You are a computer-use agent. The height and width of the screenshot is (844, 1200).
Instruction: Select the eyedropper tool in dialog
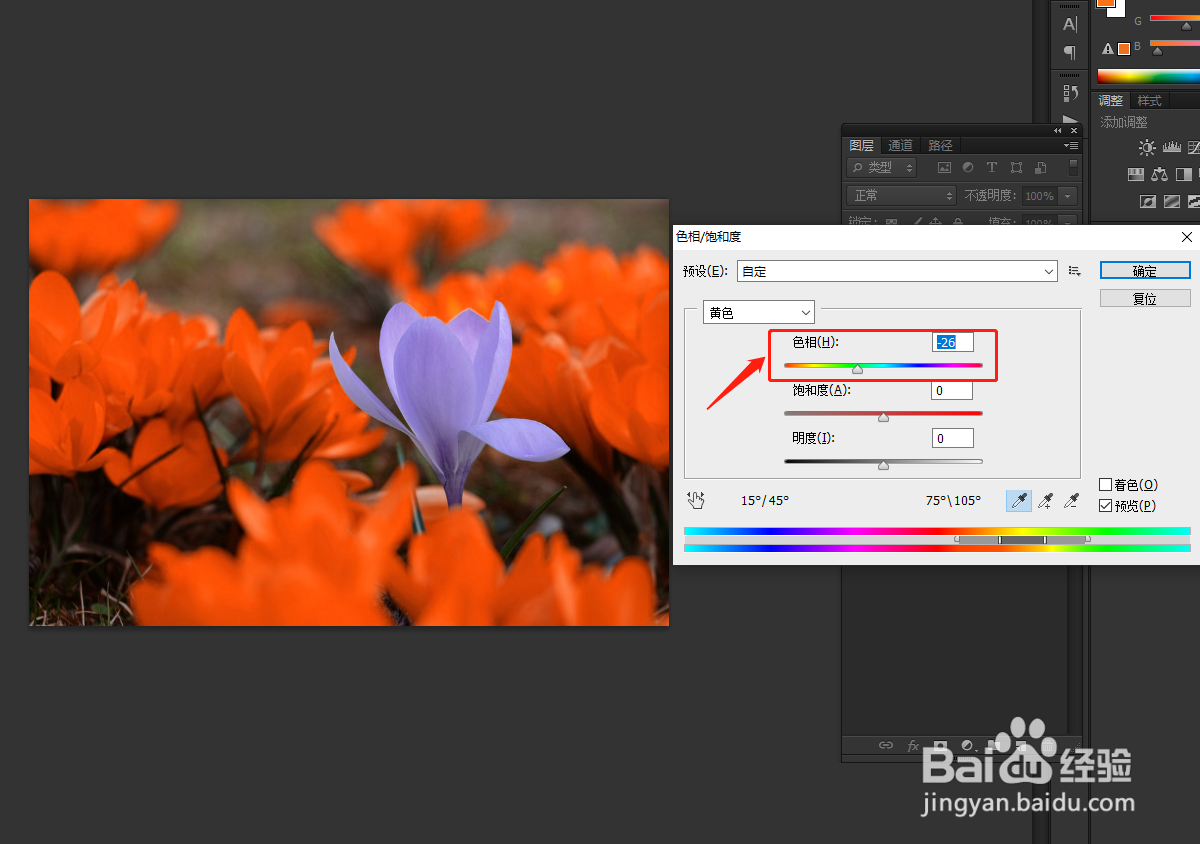tap(1019, 501)
